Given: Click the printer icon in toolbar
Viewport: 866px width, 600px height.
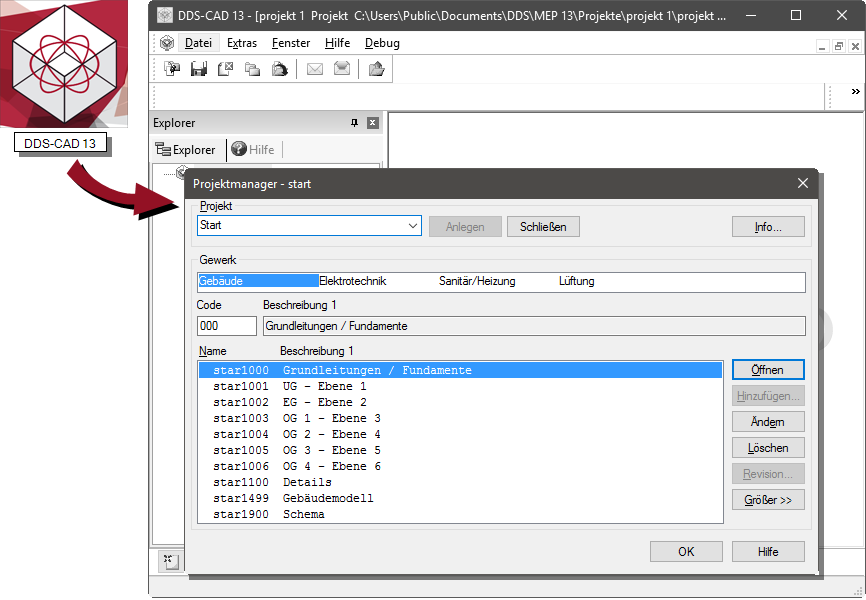Looking at the screenshot, I should (x=280, y=69).
